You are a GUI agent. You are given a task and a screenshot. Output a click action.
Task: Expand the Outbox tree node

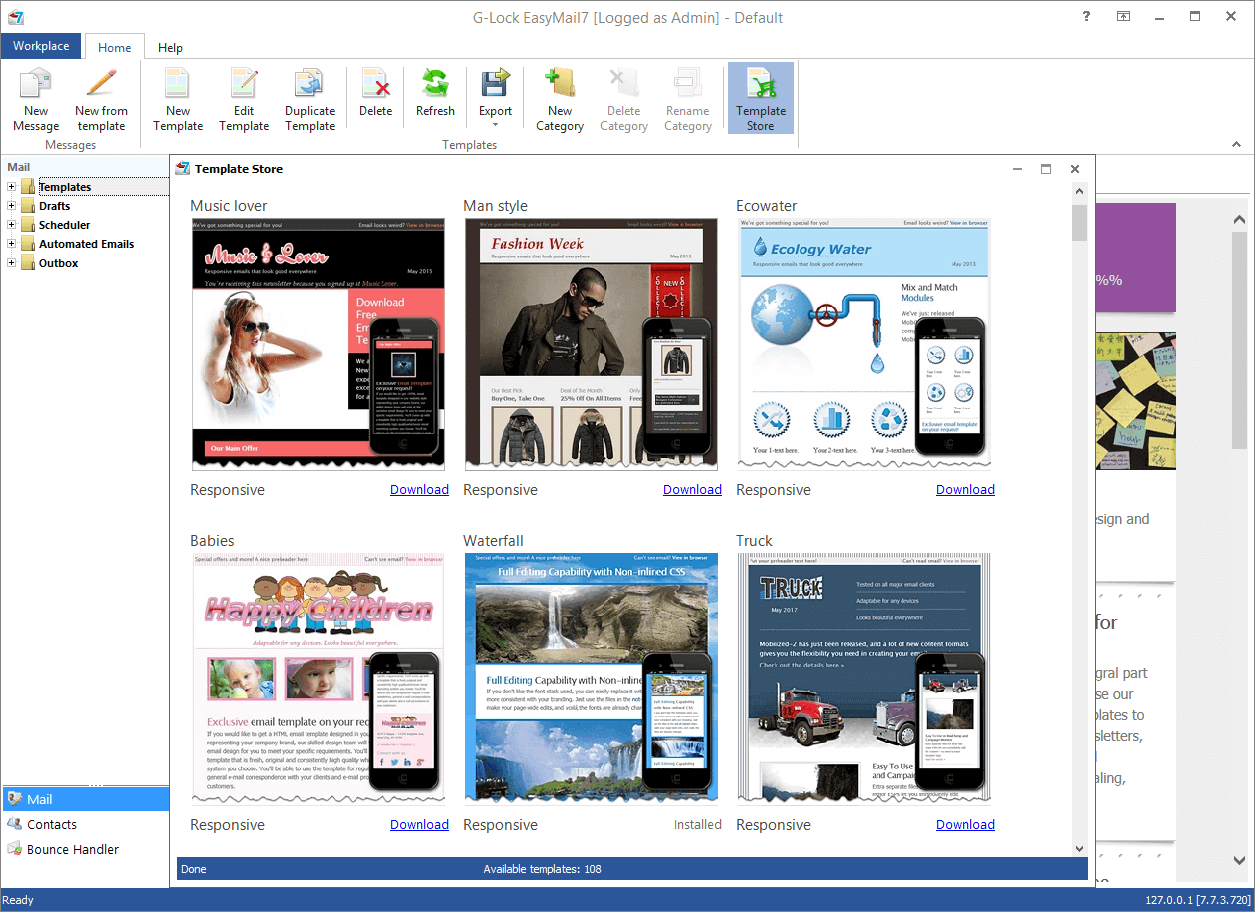click(x=12, y=263)
